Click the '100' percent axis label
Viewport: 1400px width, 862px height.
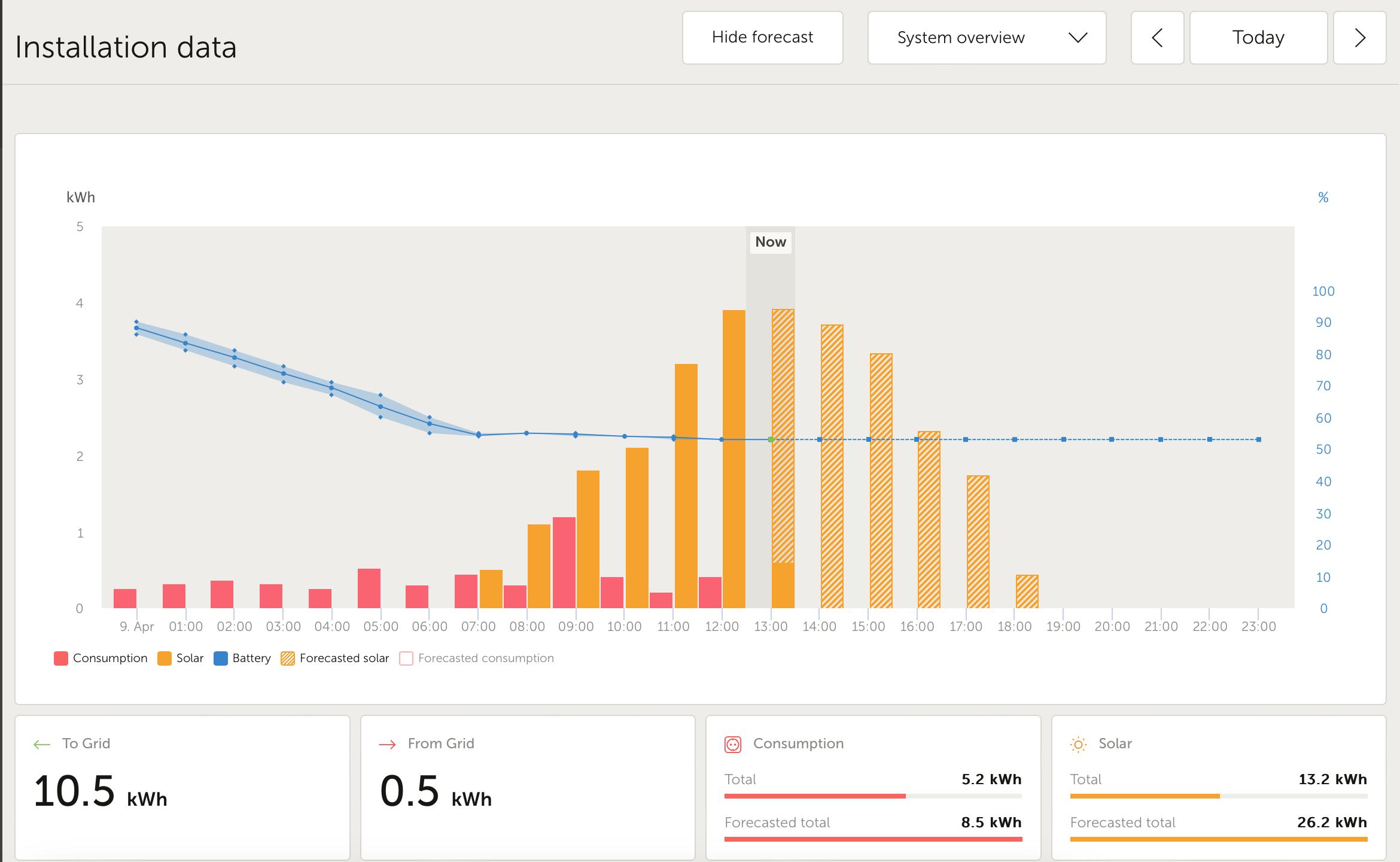[x=1323, y=292]
